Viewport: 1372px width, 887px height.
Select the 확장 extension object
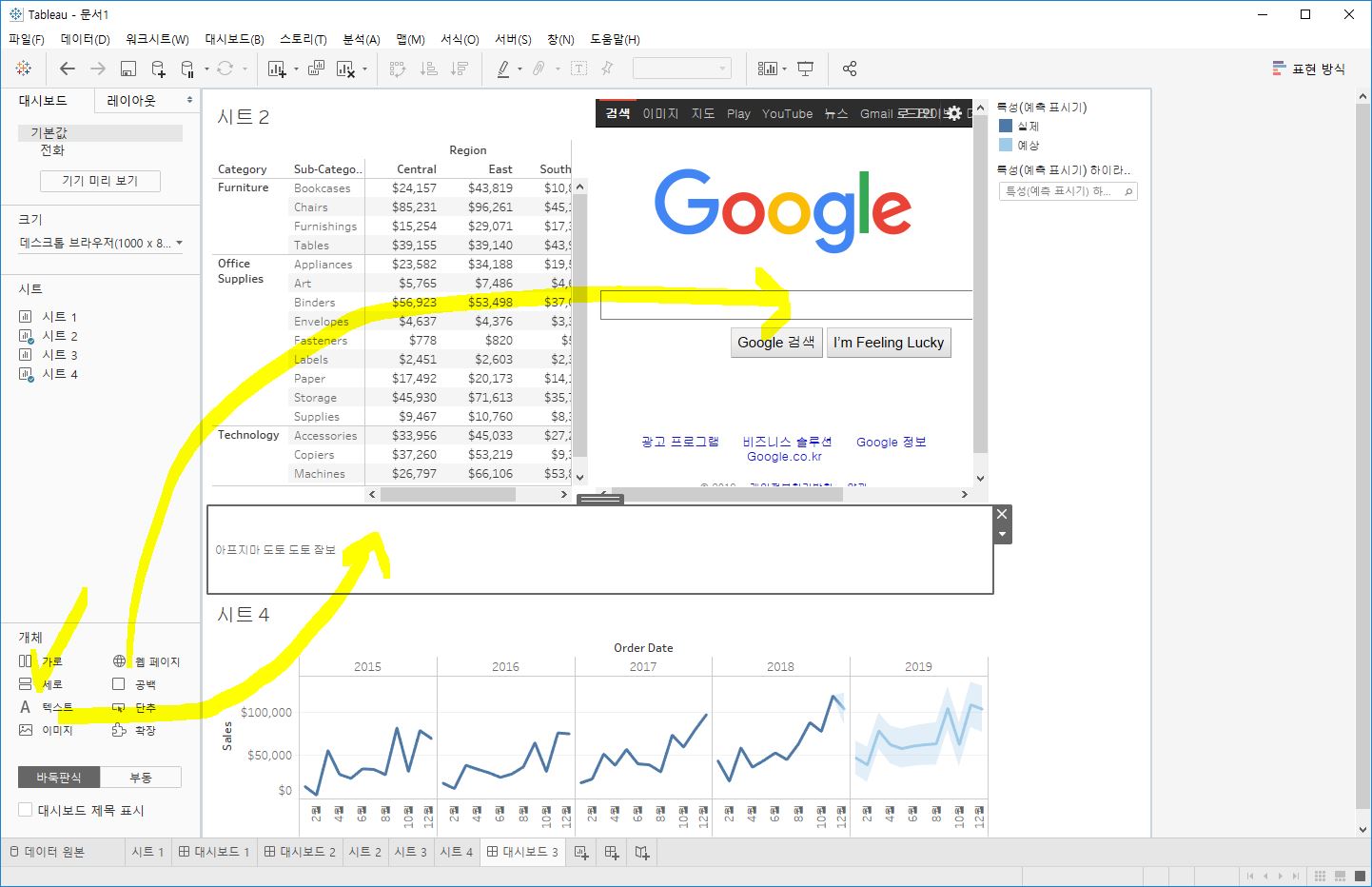(x=134, y=730)
